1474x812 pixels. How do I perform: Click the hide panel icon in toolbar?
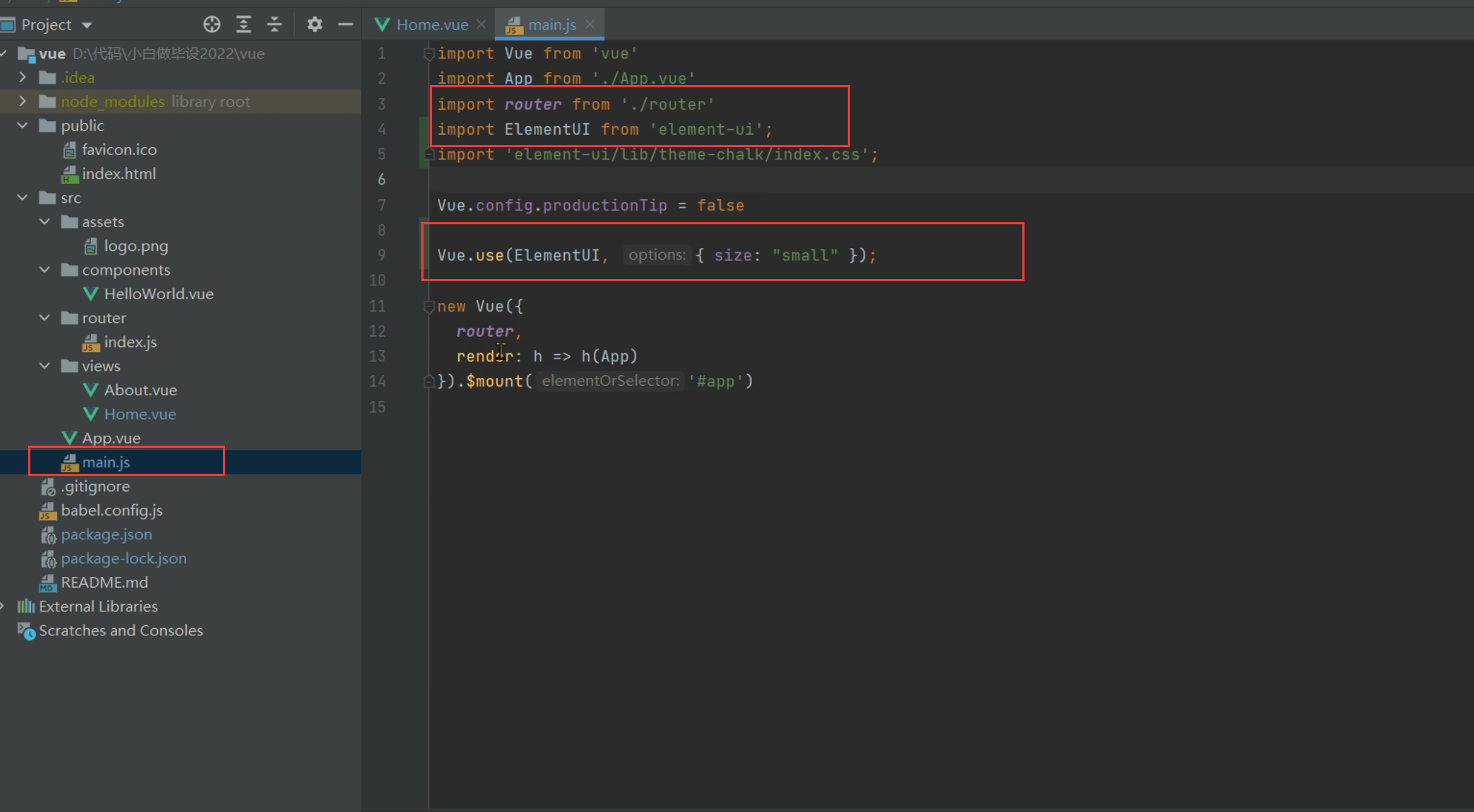[x=345, y=24]
